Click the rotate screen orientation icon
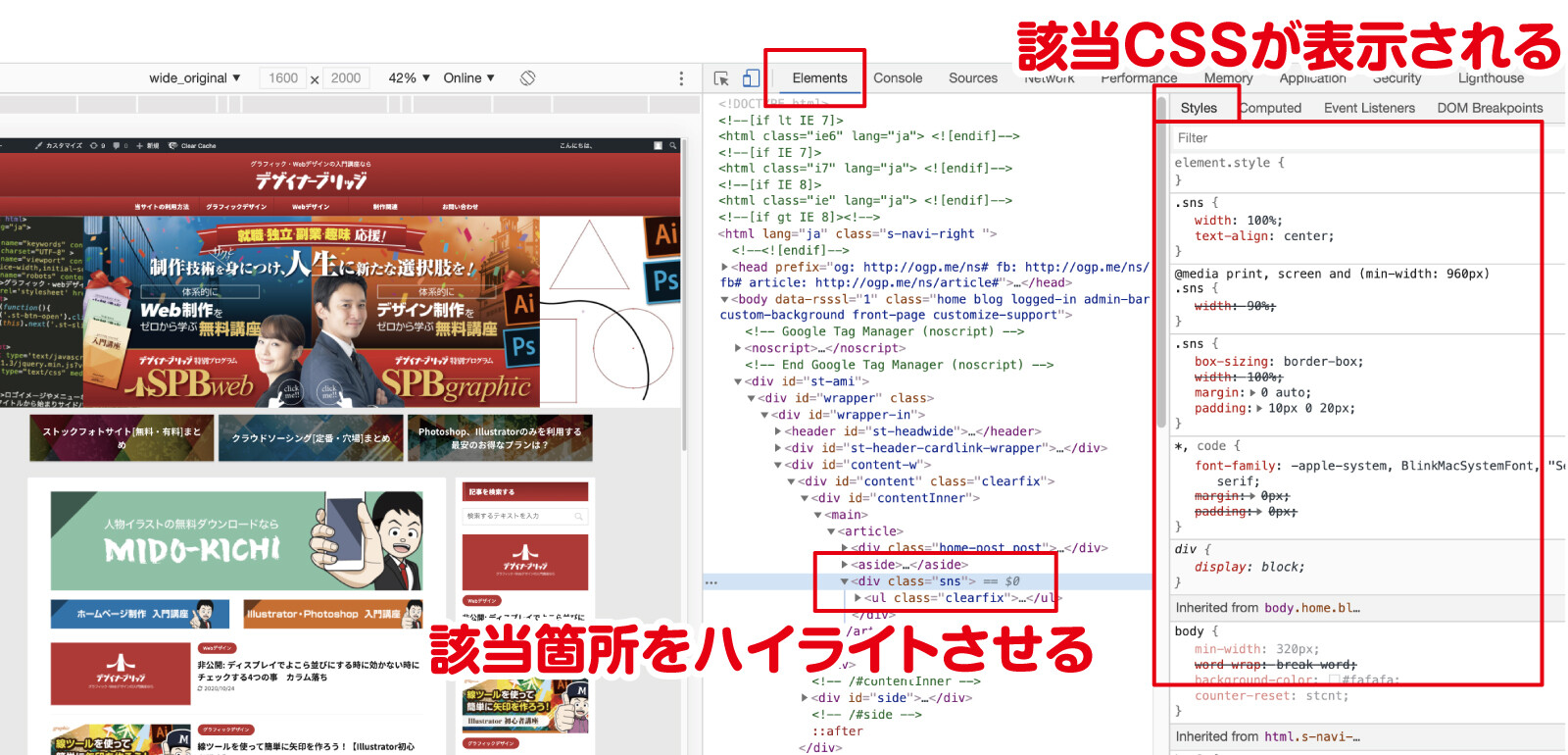The width and height of the screenshot is (1568, 755). click(x=527, y=77)
